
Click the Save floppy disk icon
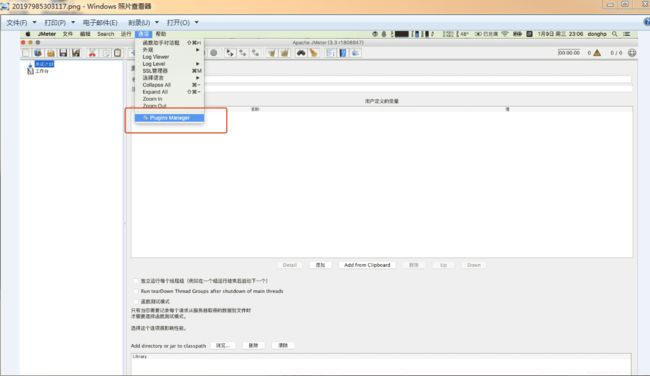click(x=63, y=53)
